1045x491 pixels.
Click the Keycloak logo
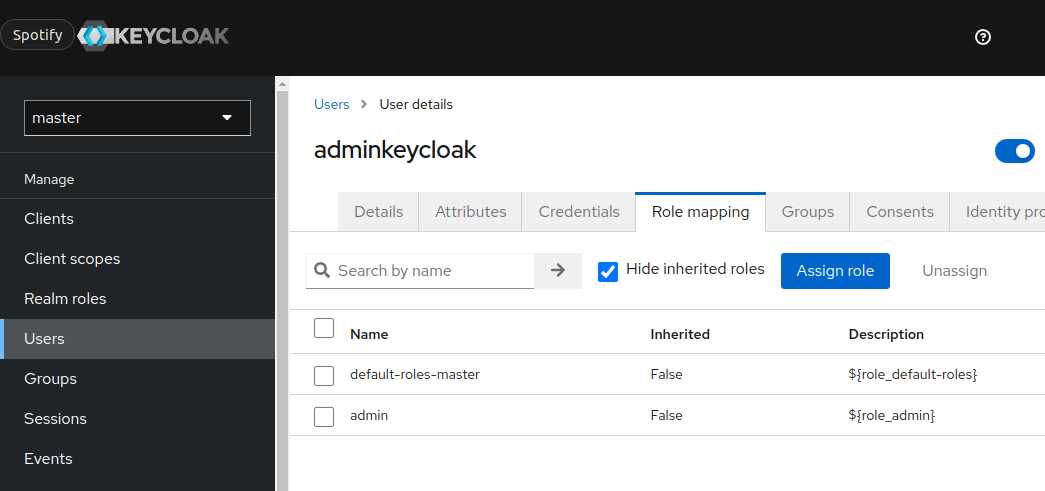153,36
